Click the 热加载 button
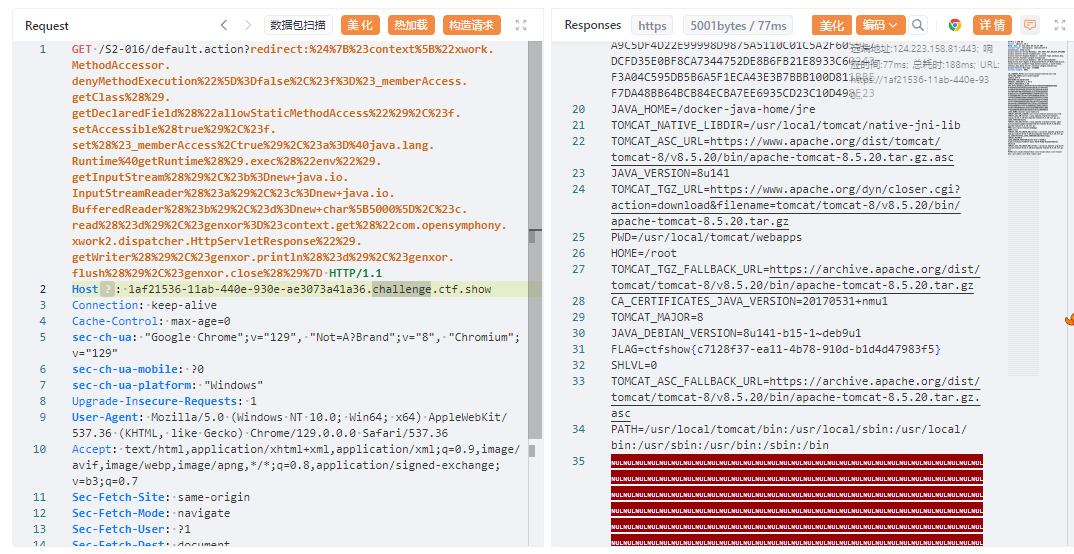The height and width of the screenshot is (554, 1074). coord(411,25)
